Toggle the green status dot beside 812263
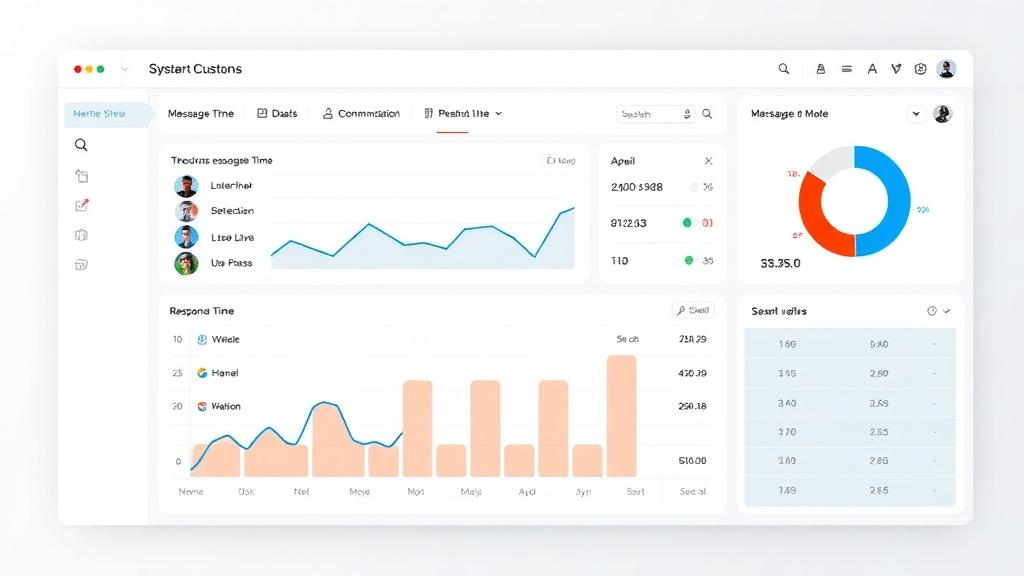The width and height of the screenshot is (1024, 576). [687, 223]
